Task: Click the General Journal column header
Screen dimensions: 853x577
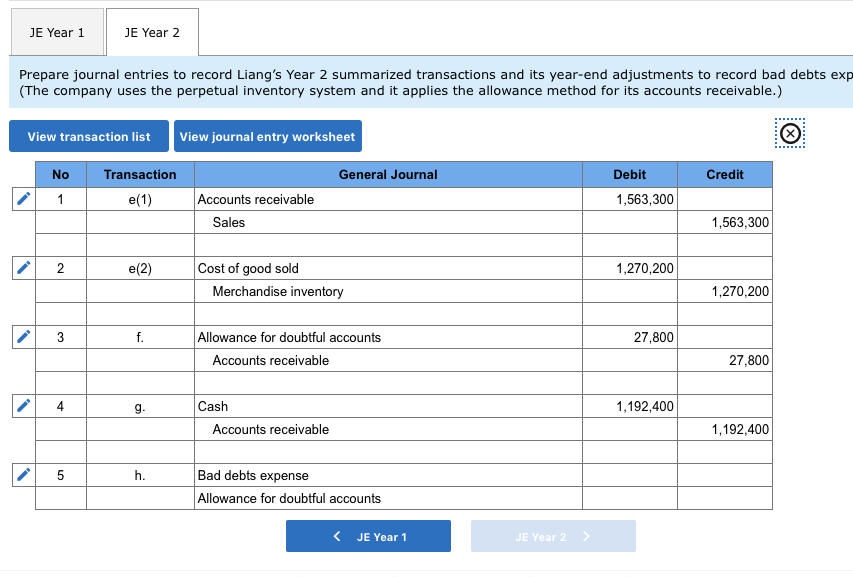Action: tap(388, 175)
